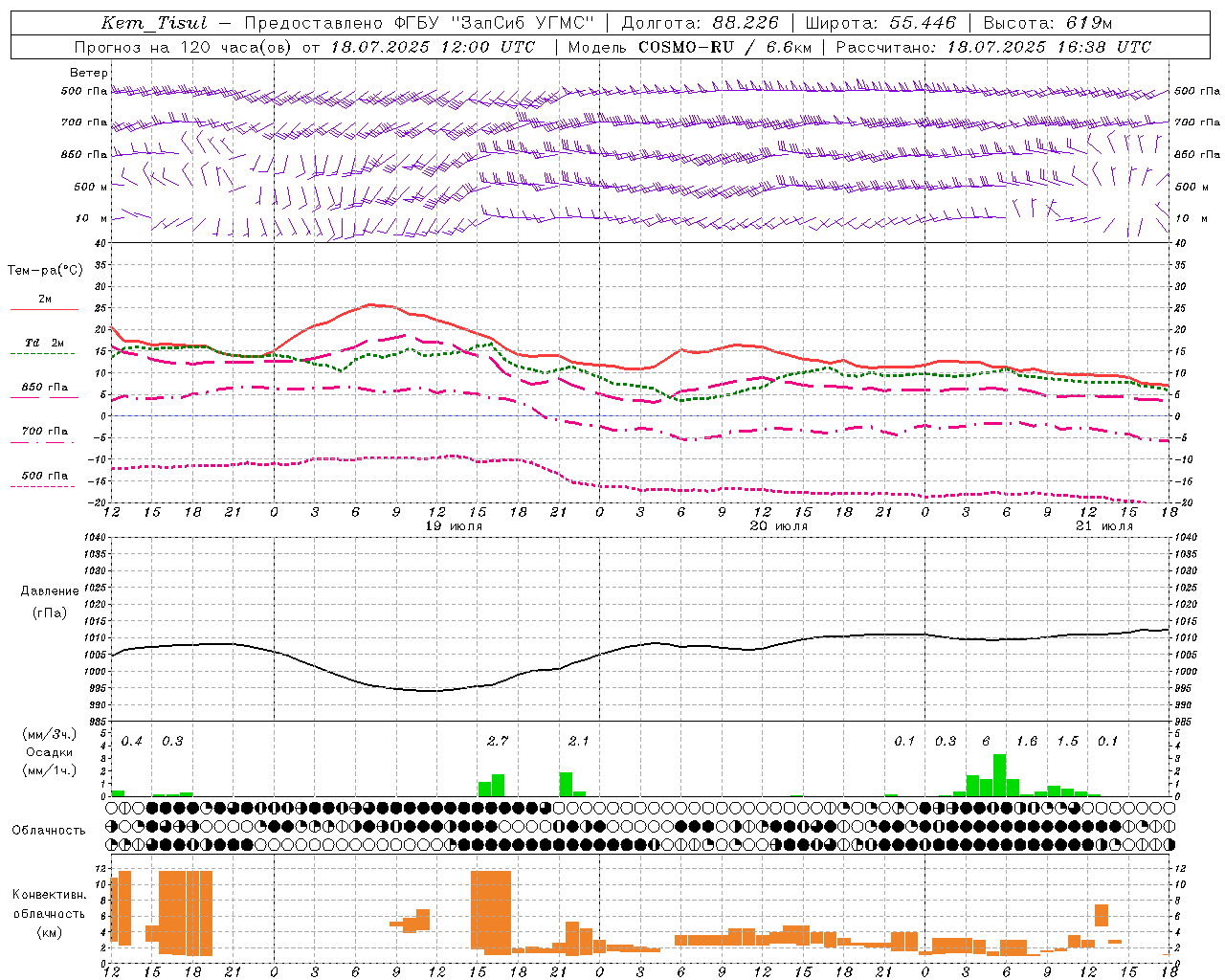The height and width of the screenshot is (980, 1225).
Task: Click the '2.1' precipitation total value
Action: (x=579, y=741)
